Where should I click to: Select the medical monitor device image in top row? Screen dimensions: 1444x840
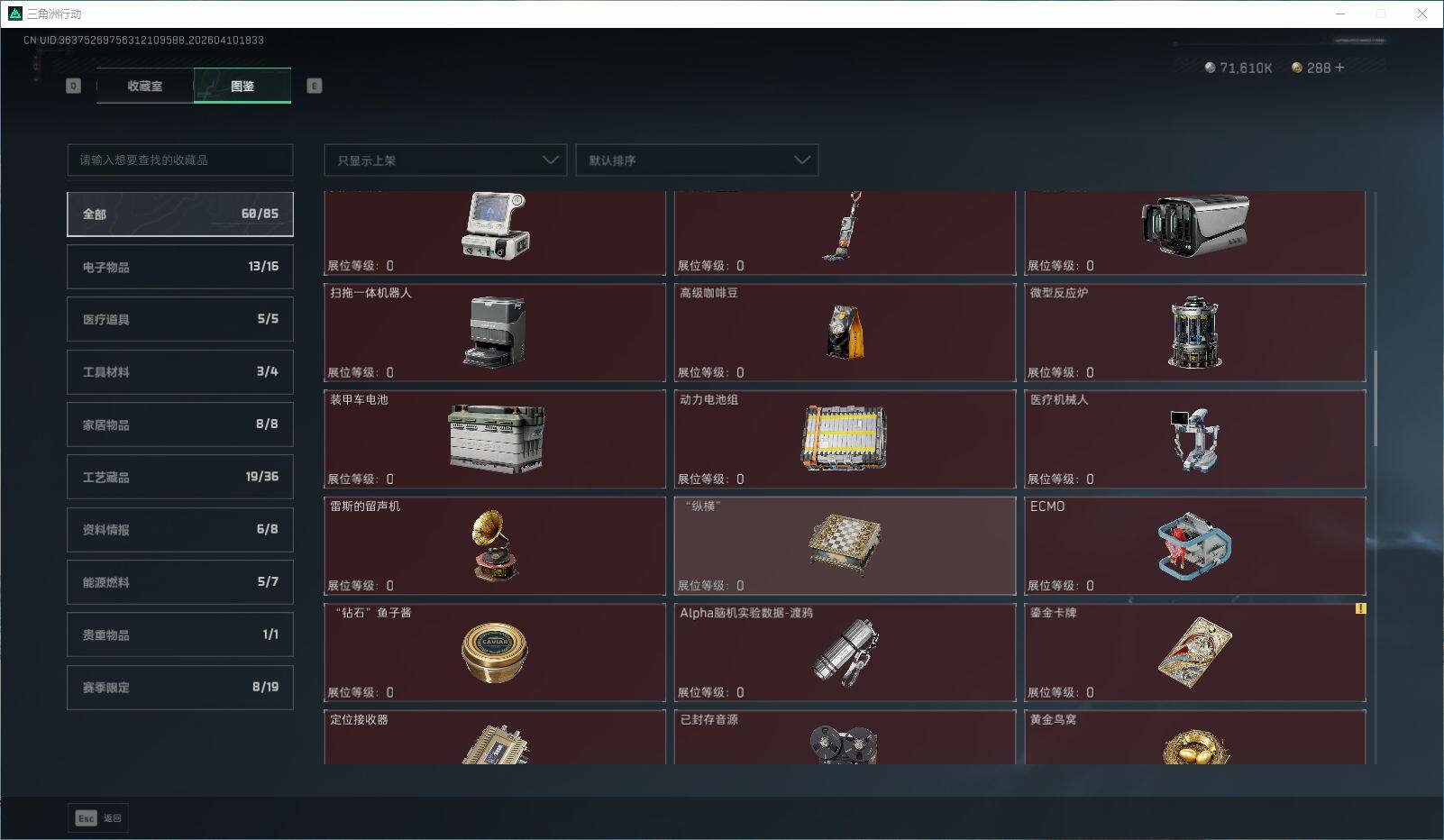495,225
